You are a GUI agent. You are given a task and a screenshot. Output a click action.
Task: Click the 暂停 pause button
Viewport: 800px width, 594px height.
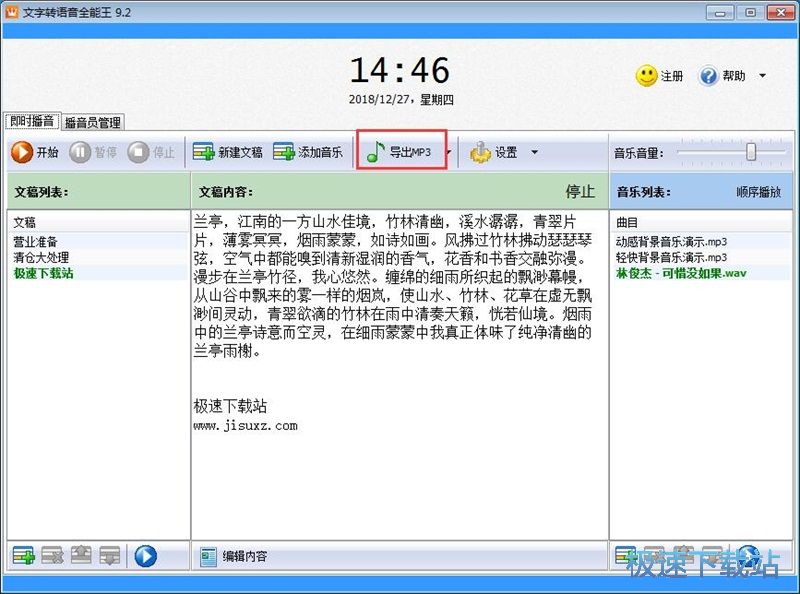tap(93, 152)
